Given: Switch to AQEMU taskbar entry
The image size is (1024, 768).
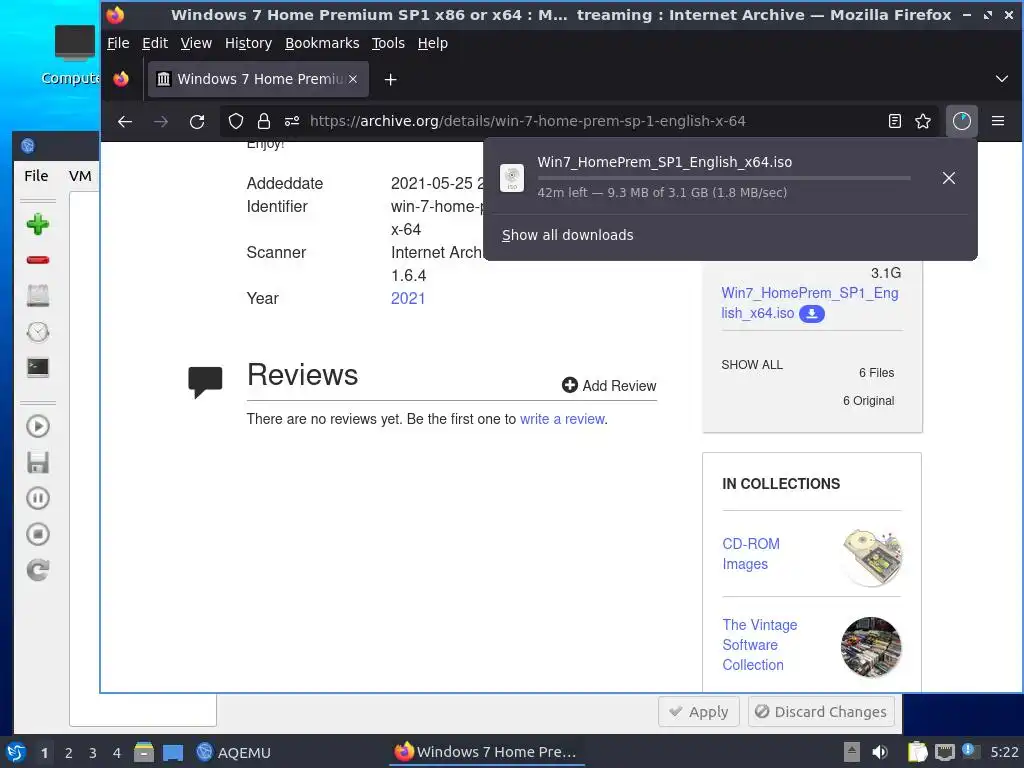Looking at the screenshot, I should [234, 752].
